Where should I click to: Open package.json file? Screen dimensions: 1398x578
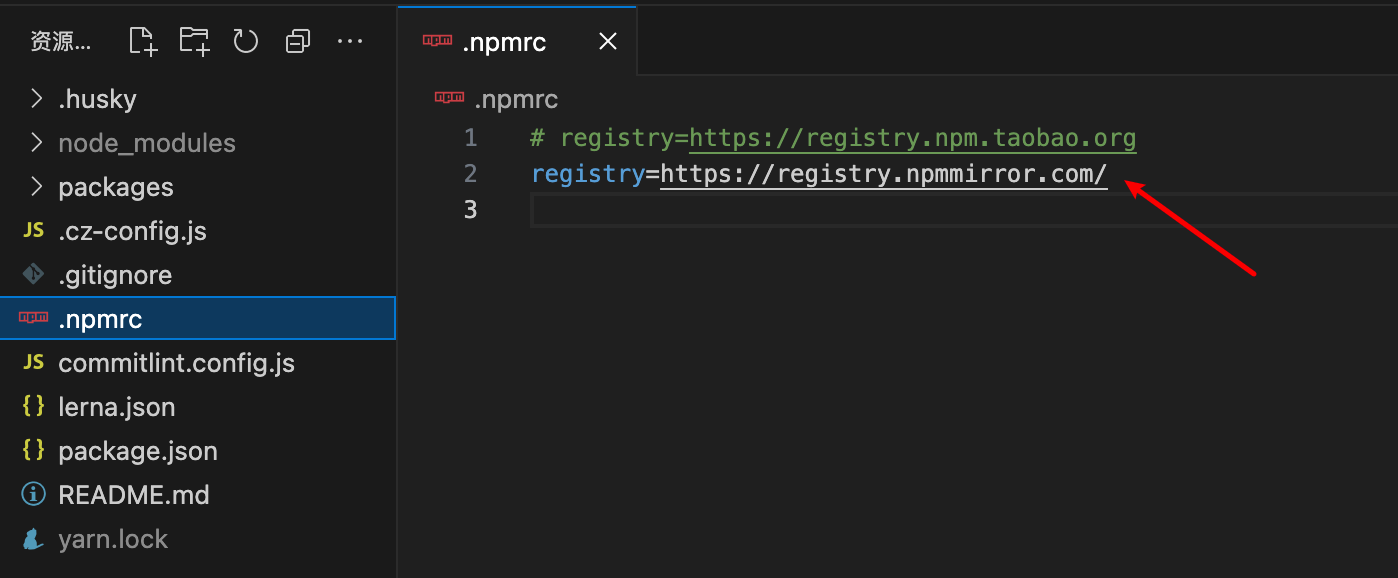138,451
